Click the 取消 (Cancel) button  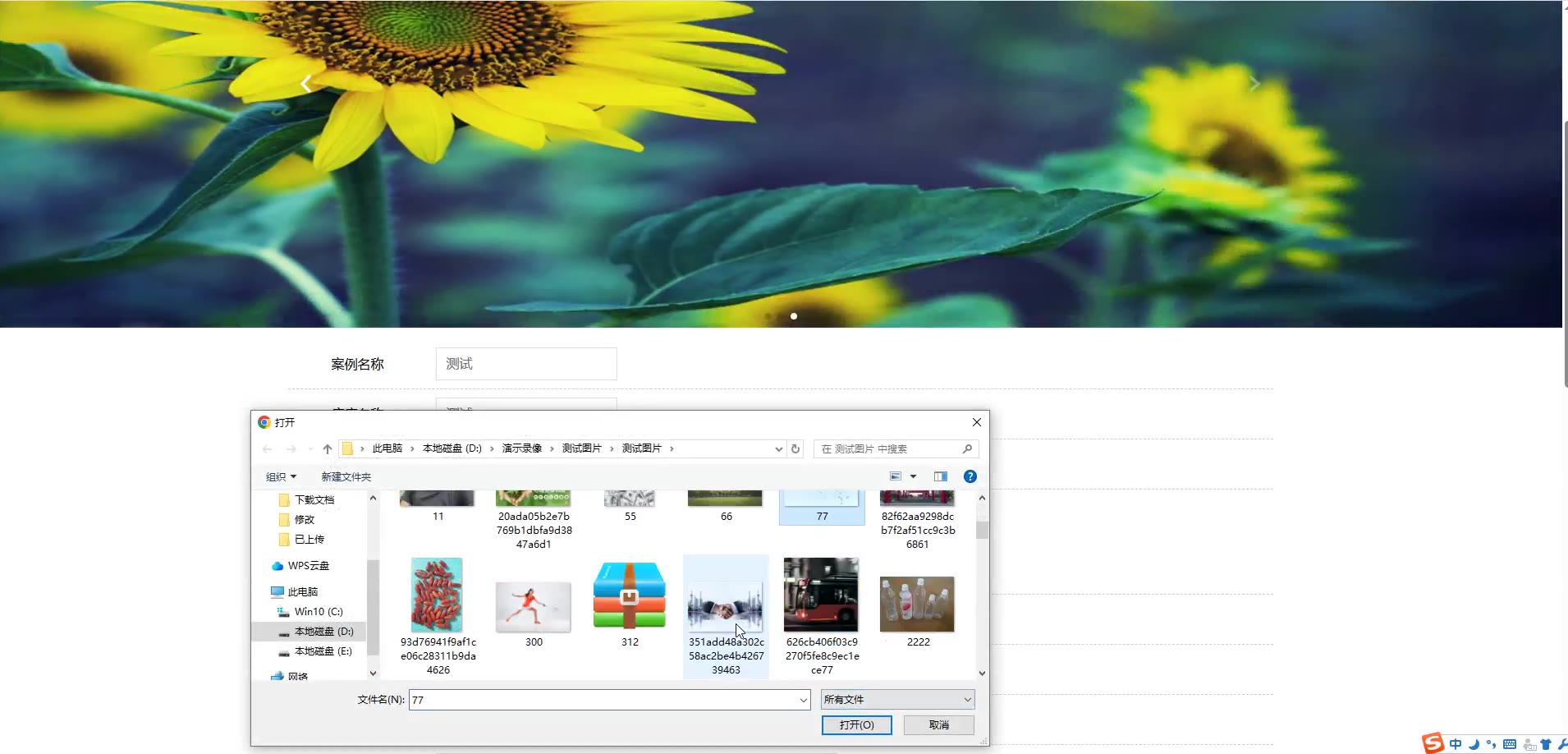pos(939,724)
